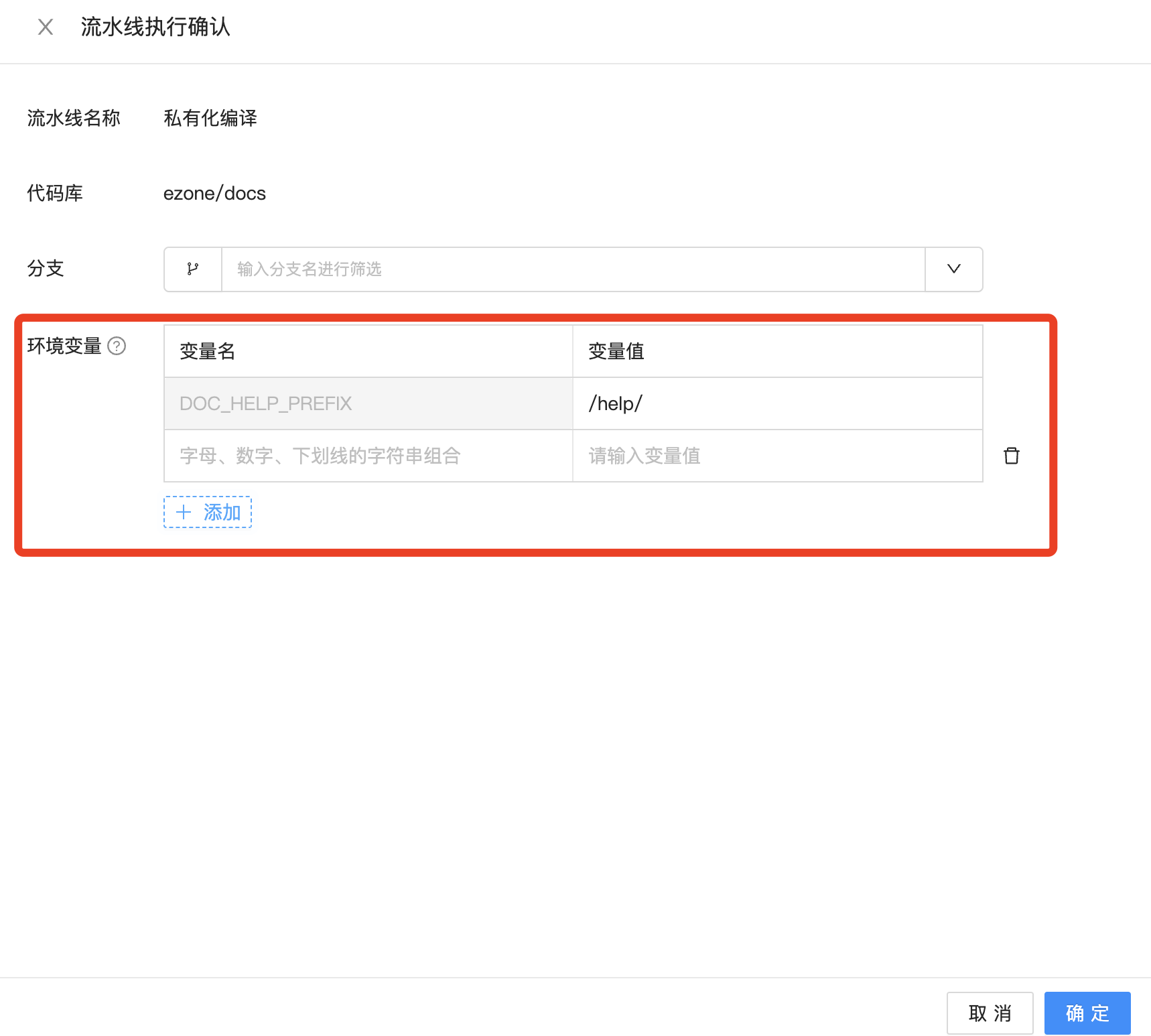Click the DOC_HELP_PREFIX variable name field
Screen dimensions: 1151x1036
(x=368, y=403)
